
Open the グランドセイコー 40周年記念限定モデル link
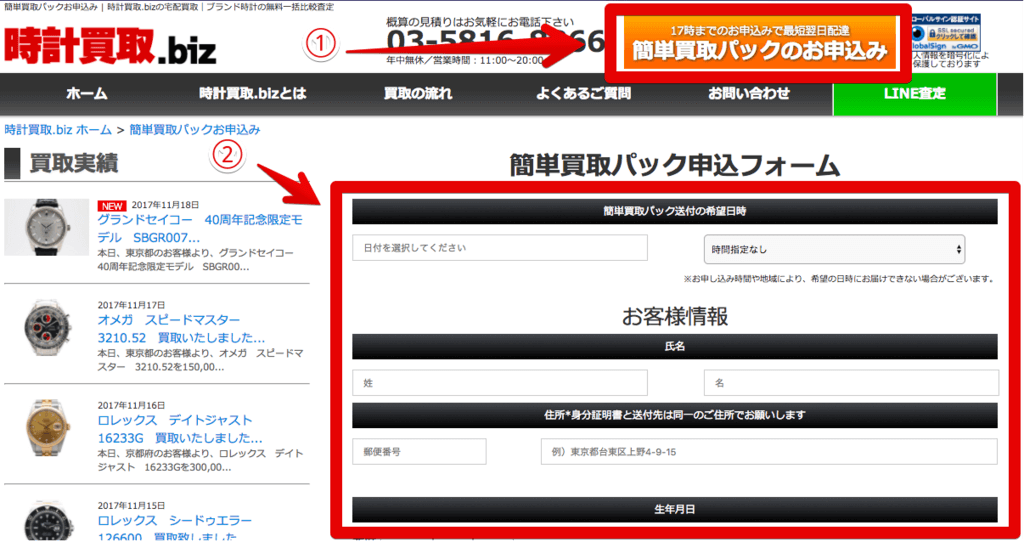(200, 229)
